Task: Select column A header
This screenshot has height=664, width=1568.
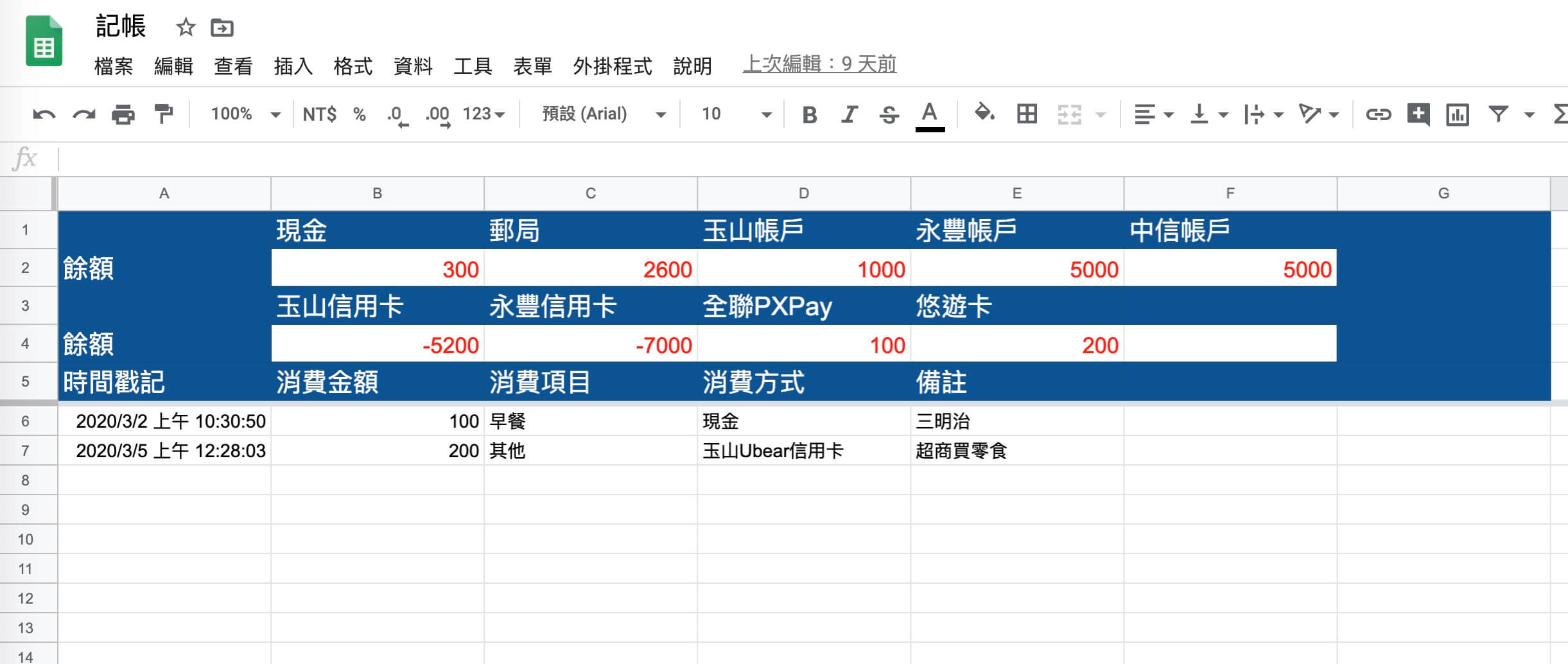Action: point(164,193)
